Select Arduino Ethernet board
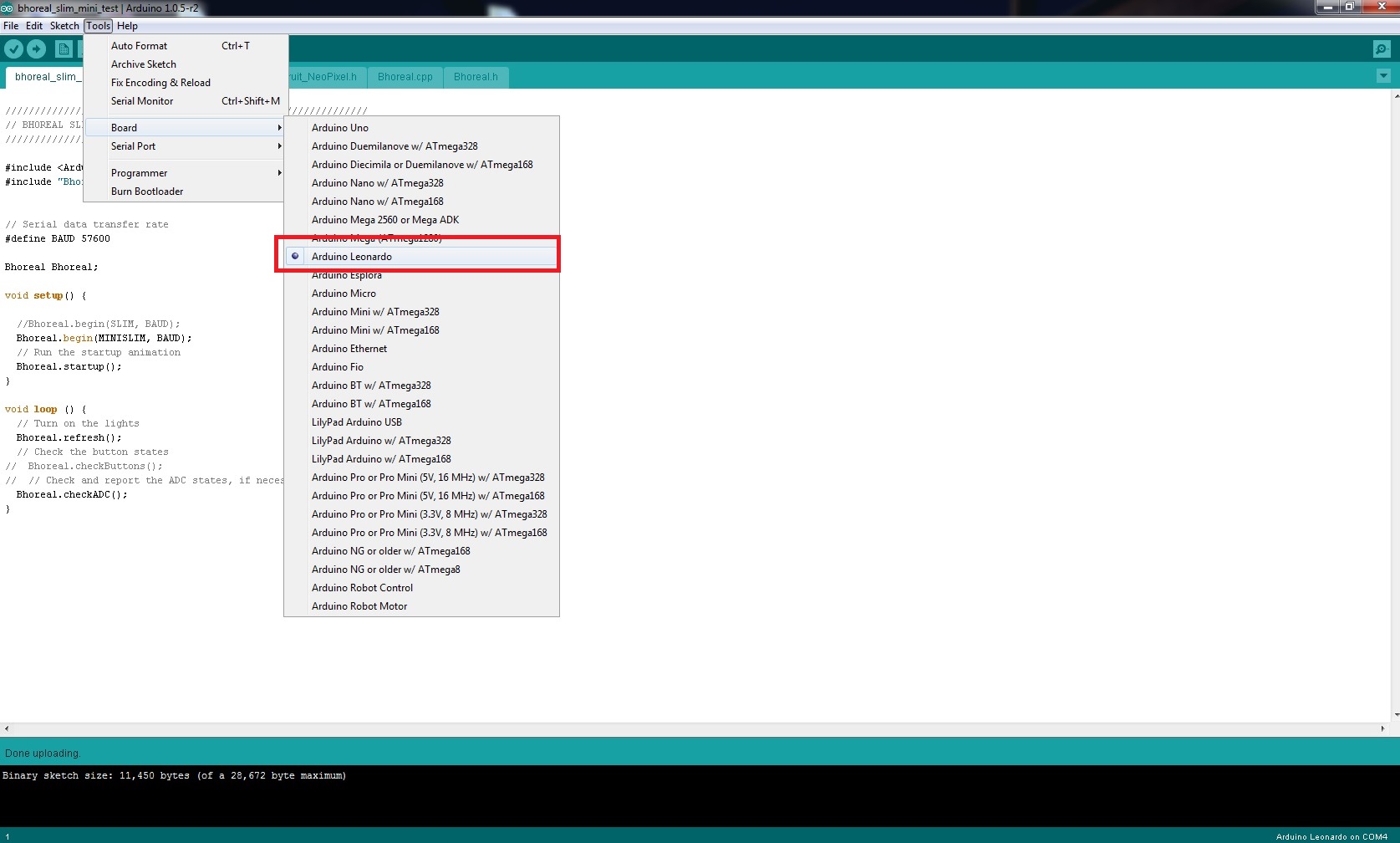1400x843 pixels. (x=422, y=349)
